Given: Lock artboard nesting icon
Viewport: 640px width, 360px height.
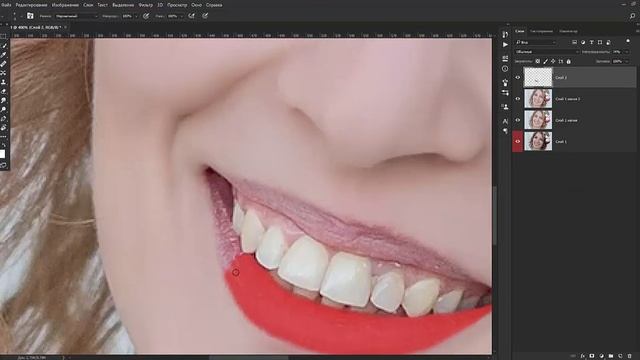Looking at the screenshot, I should click(561, 61).
